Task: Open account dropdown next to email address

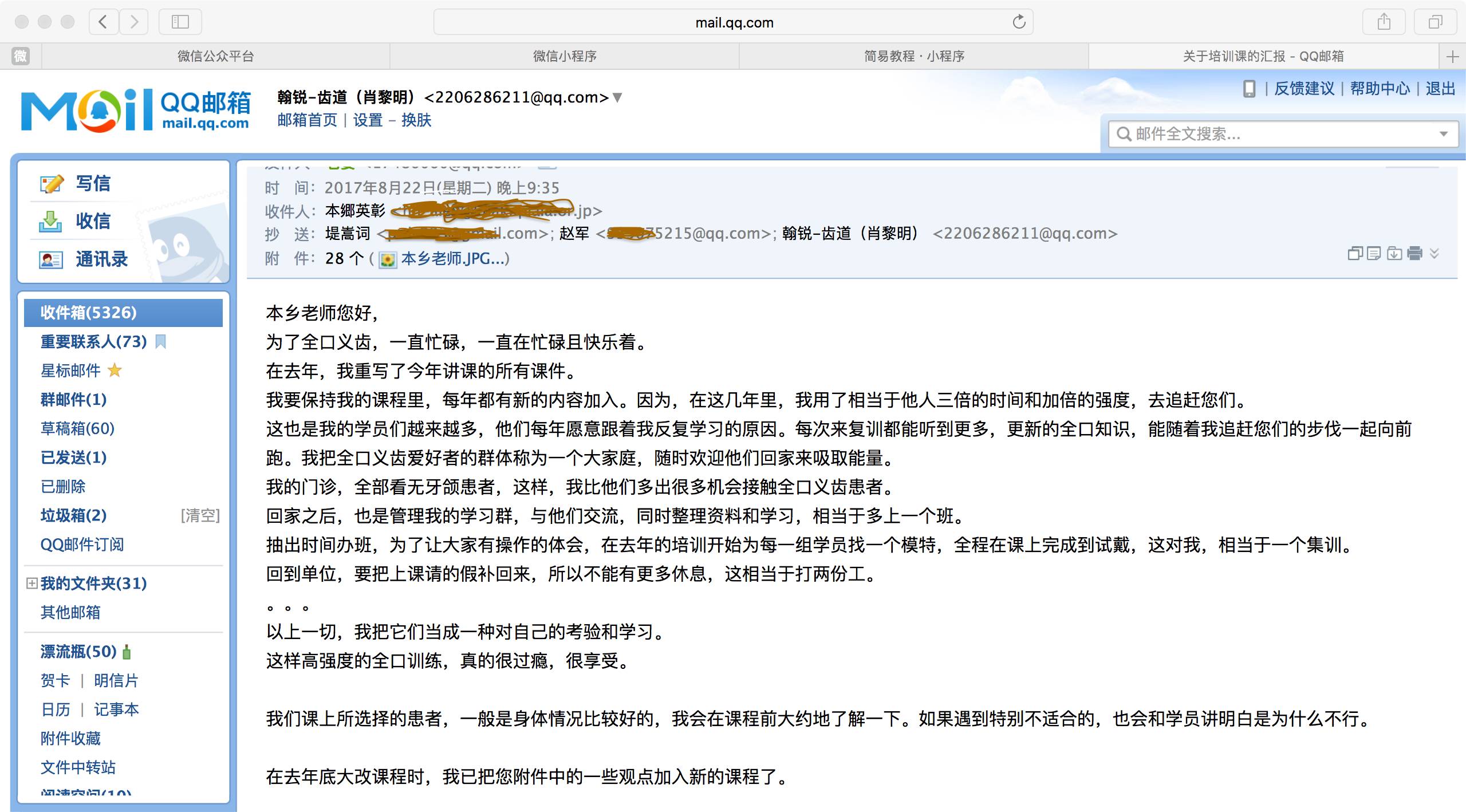Action: tap(617, 98)
